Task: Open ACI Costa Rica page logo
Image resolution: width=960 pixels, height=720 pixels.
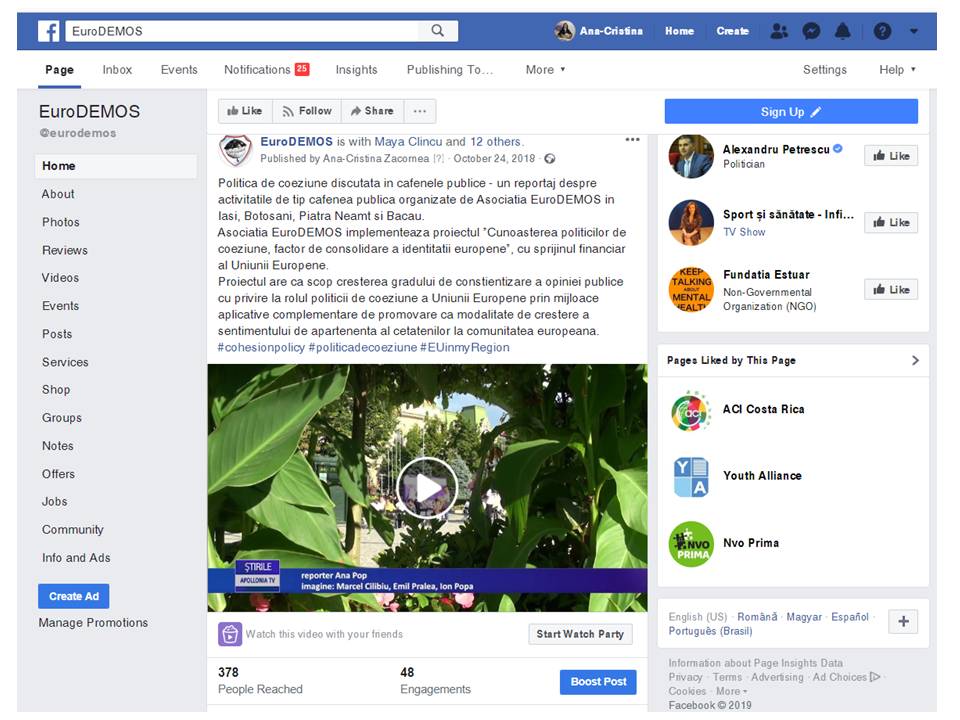Action: [x=691, y=411]
